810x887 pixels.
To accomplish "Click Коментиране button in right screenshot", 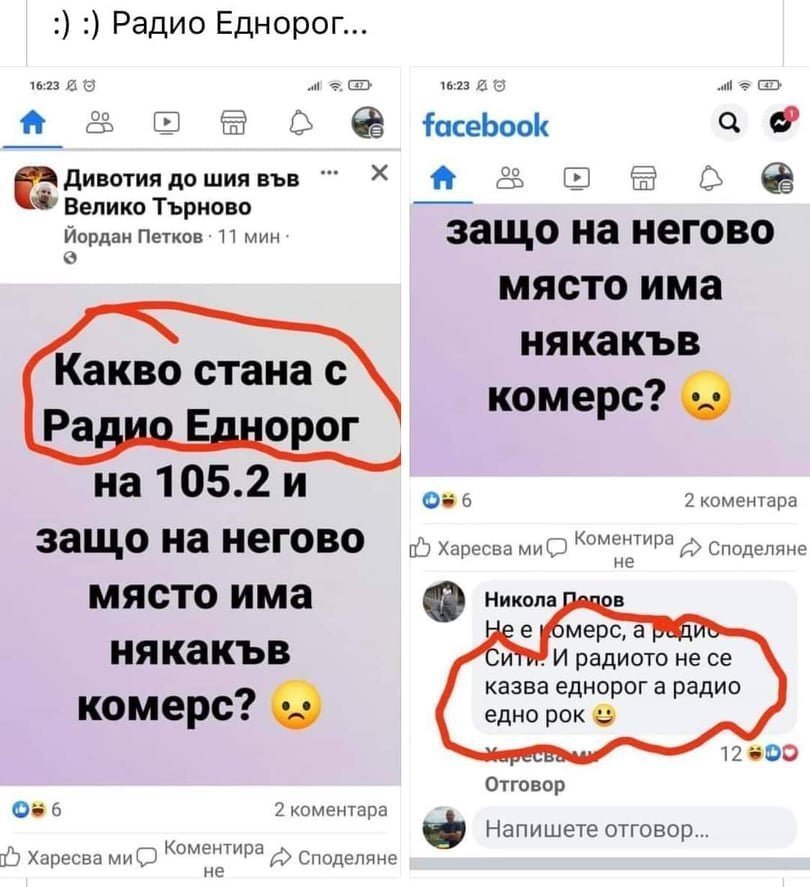I will click(x=614, y=548).
